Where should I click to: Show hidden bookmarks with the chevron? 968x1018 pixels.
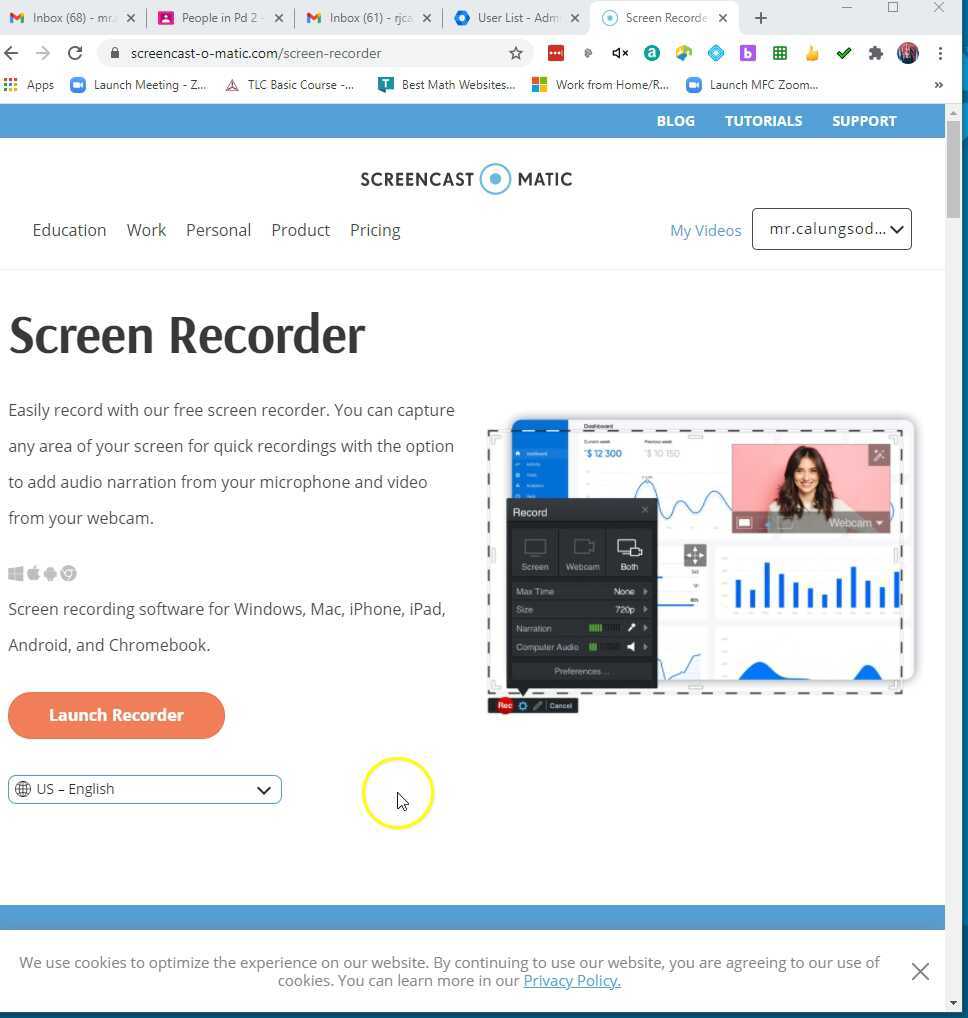coord(938,85)
